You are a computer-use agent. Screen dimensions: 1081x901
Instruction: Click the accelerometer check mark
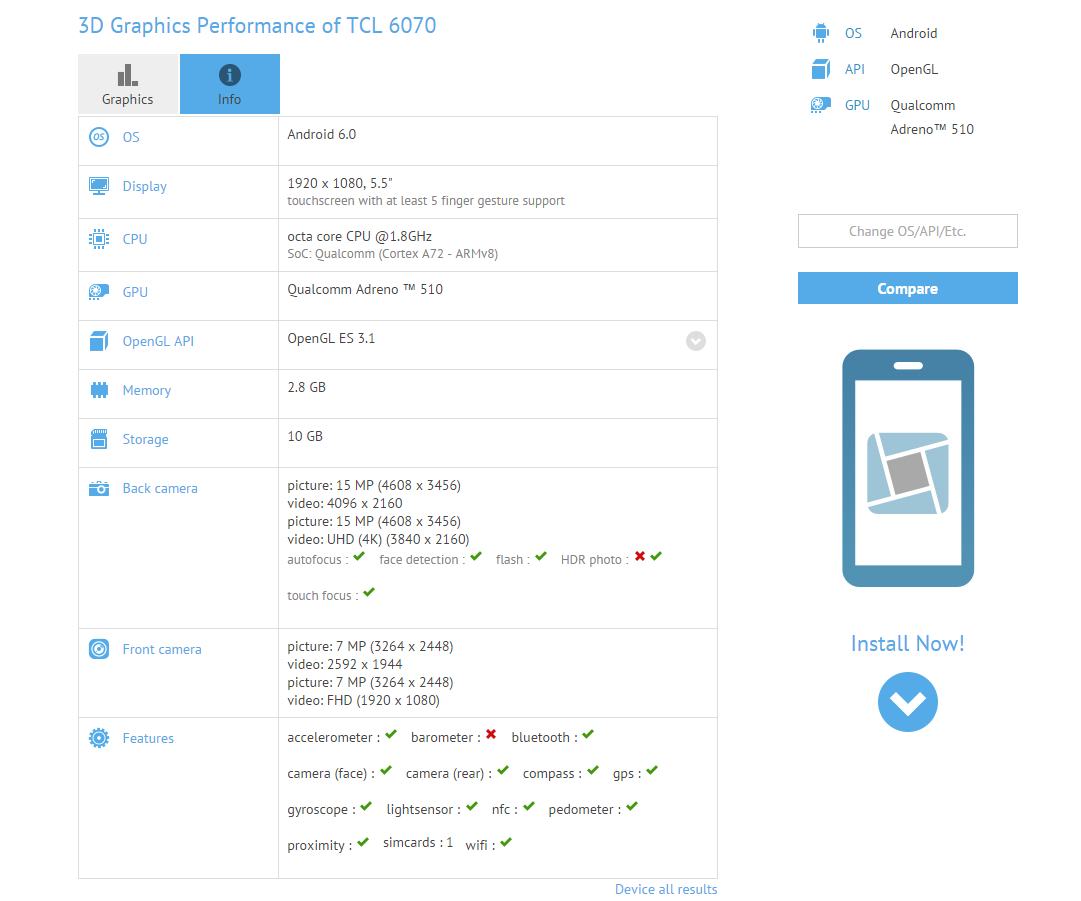(391, 734)
